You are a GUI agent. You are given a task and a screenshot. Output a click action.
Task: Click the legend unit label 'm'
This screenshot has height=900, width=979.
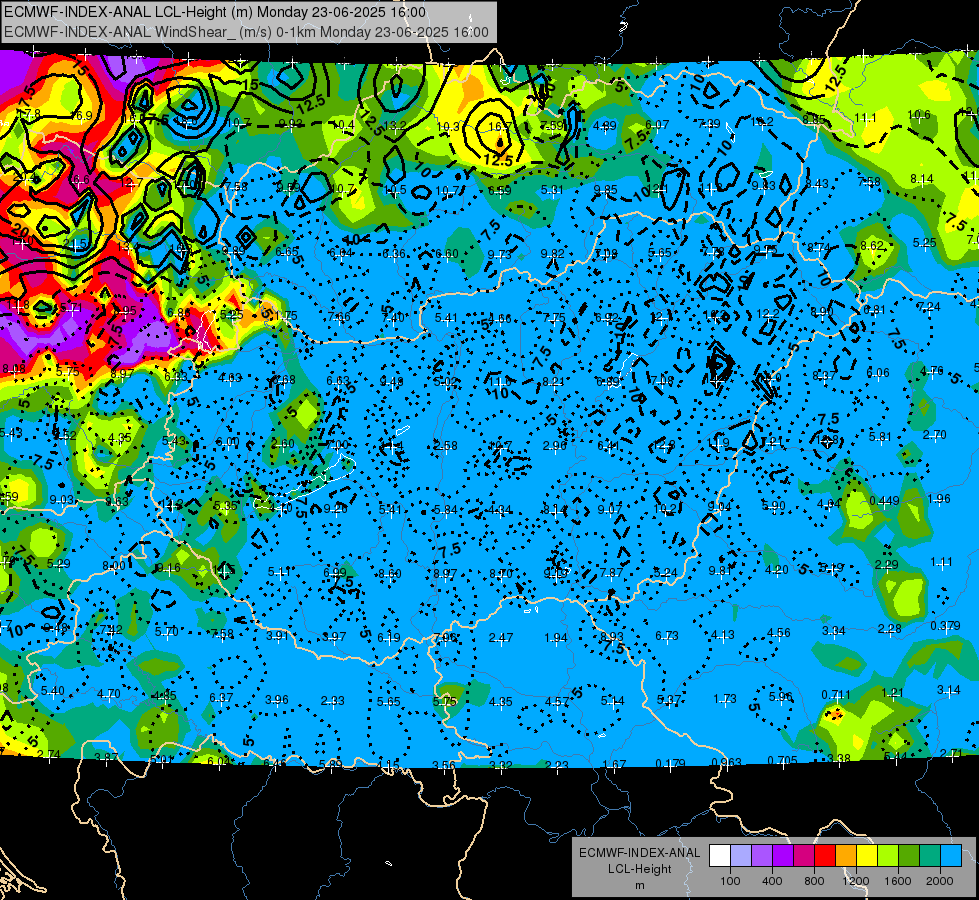pyautogui.click(x=639, y=885)
